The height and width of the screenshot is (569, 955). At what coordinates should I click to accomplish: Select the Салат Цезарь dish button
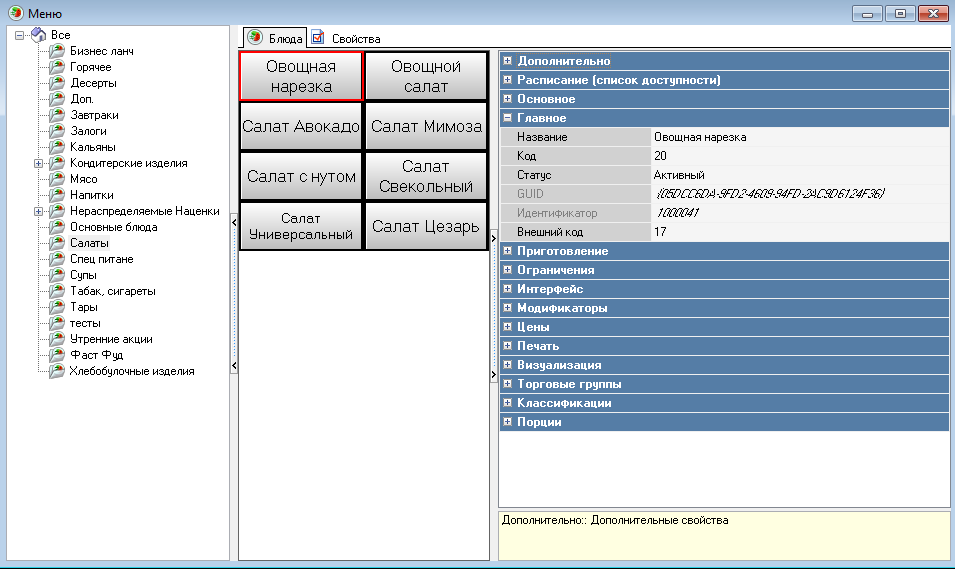(425, 226)
